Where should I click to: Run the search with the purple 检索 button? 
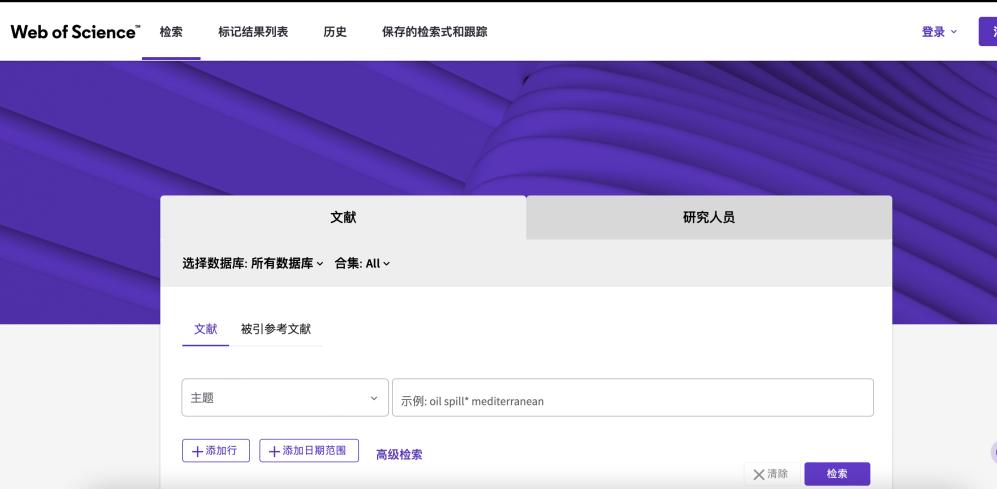pyautogui.click(x=837, y=474)
